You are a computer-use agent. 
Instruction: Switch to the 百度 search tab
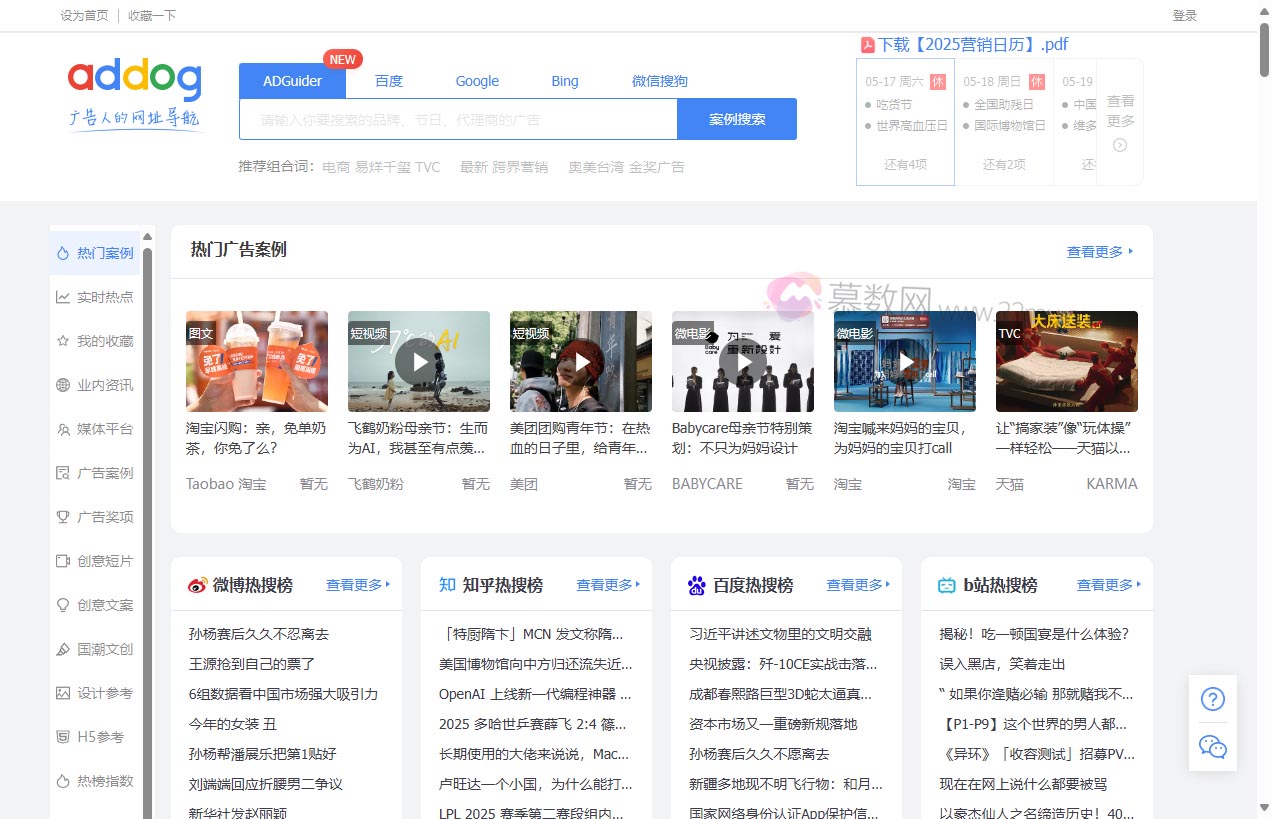pyautogui.click(x=389, y=81)
